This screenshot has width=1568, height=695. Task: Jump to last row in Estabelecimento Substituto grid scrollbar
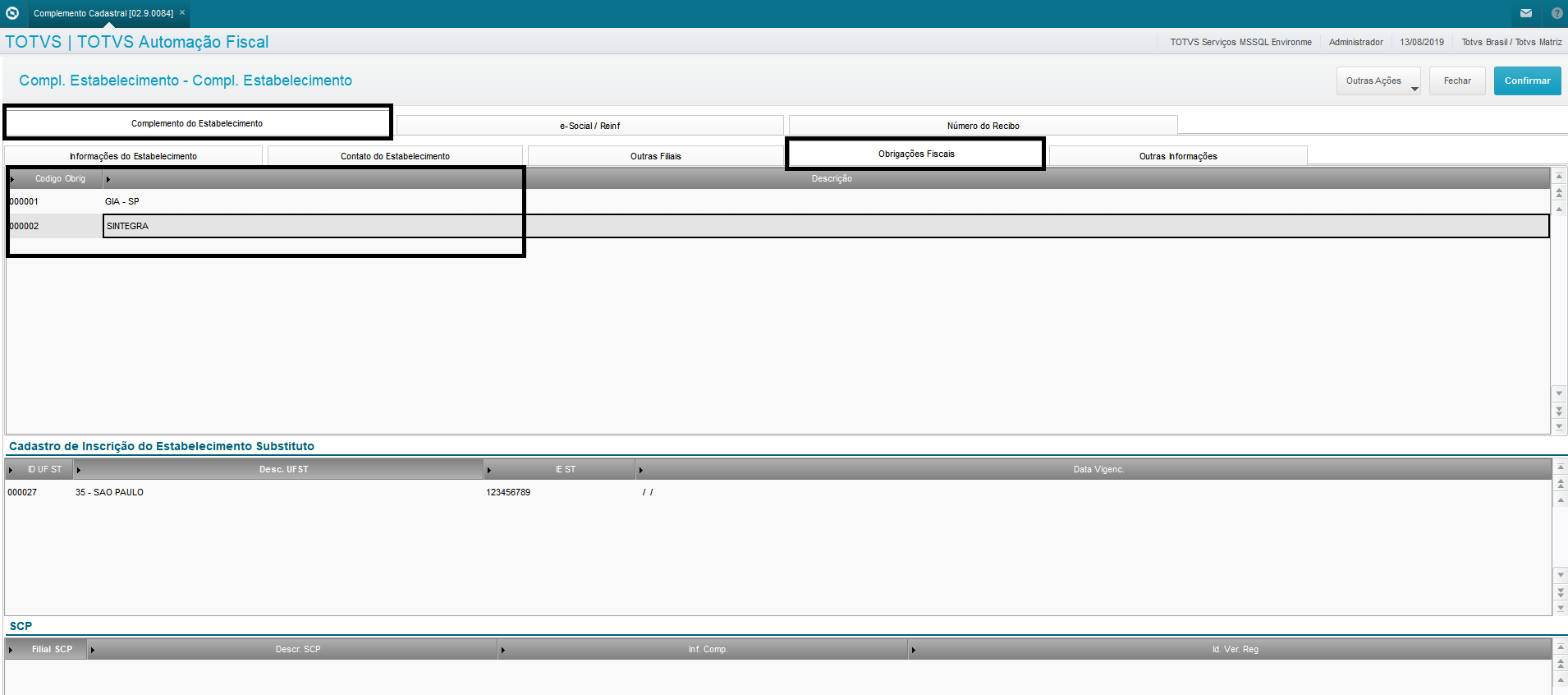(1561, 608)
